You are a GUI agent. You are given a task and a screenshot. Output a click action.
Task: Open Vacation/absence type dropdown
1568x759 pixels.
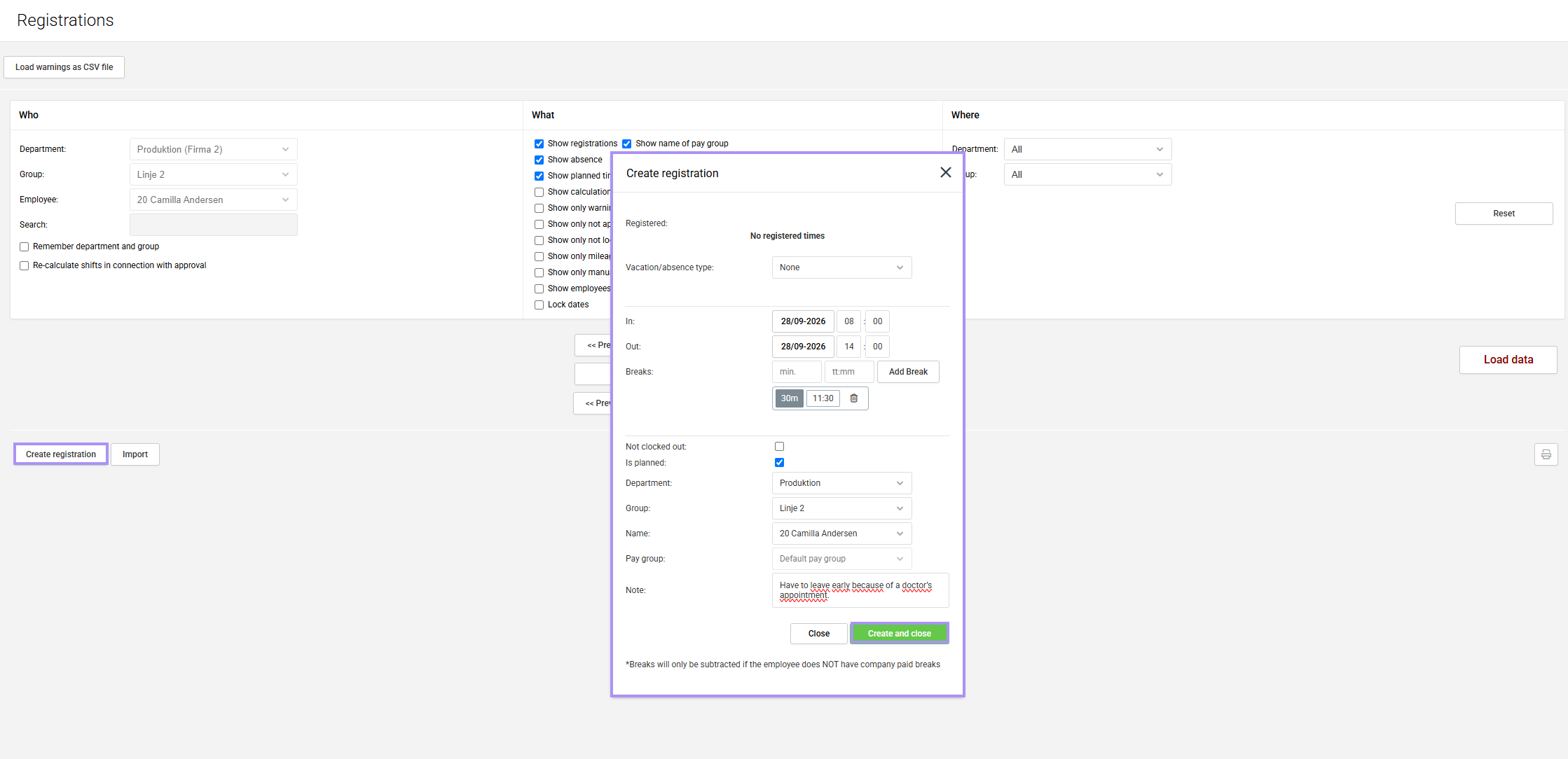point(841,267)
